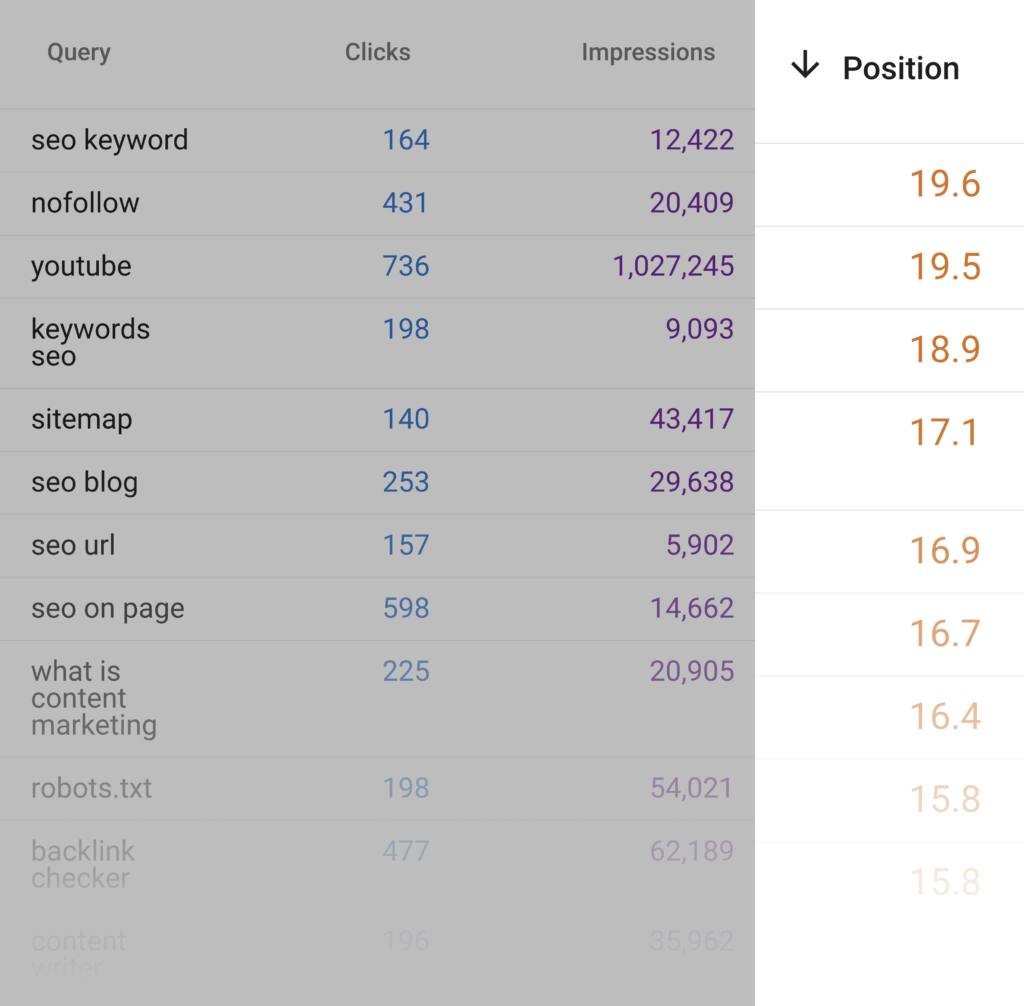Click the descending sort arrow beside Position
Image resolution: width=1024 pixels, height=1006 pixels.
pos(805,67)
